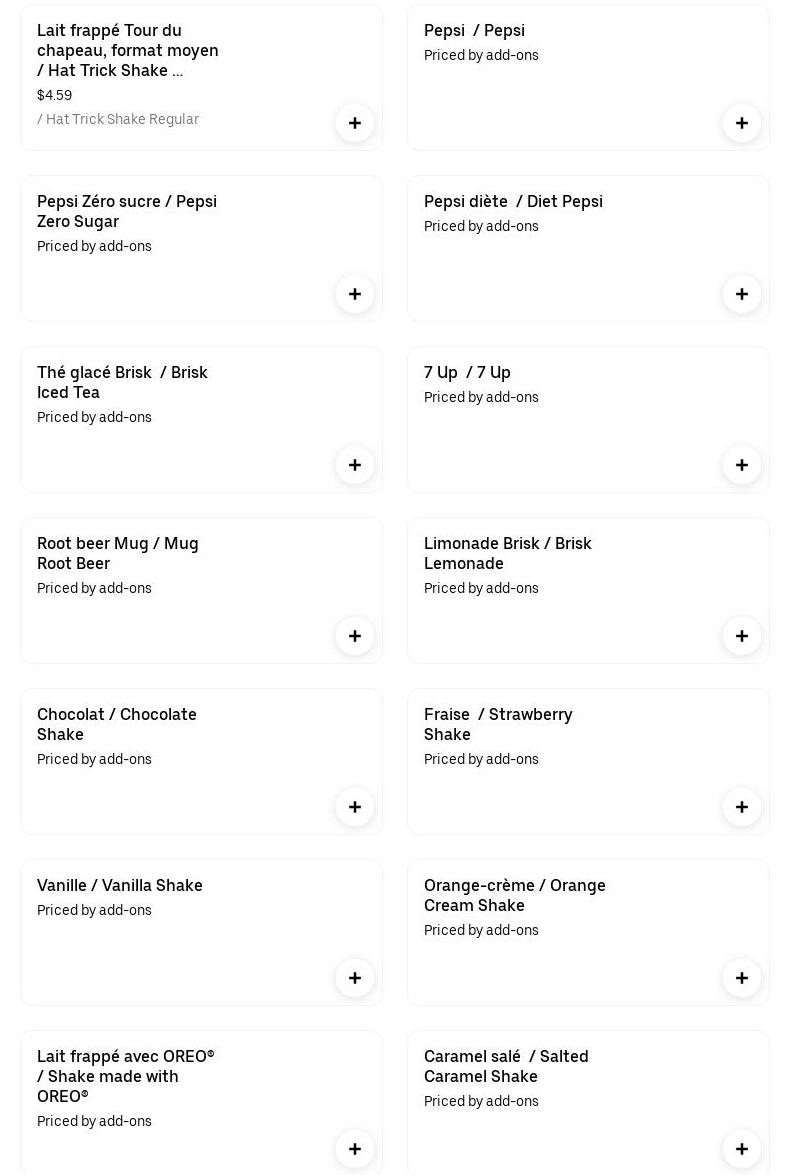Click plus on Orange Cream Shake
The width and height of the screenshot is (804, 1175).
click(742, 978)
